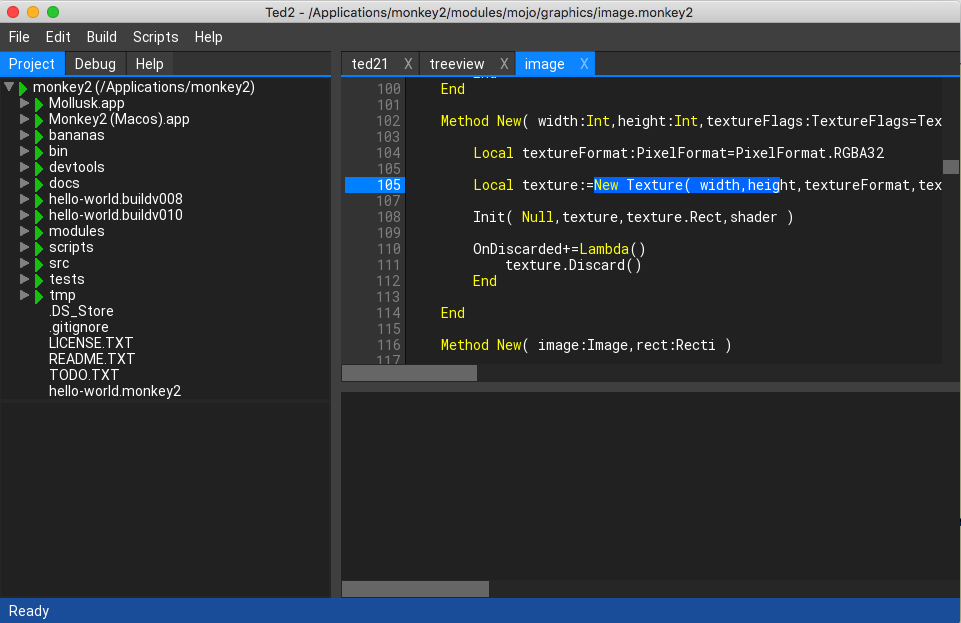The height and width of the screenshot is (623, 961).
Task: Open the Scripts menu
Action: pyautogui.click(x=155, y=37)
